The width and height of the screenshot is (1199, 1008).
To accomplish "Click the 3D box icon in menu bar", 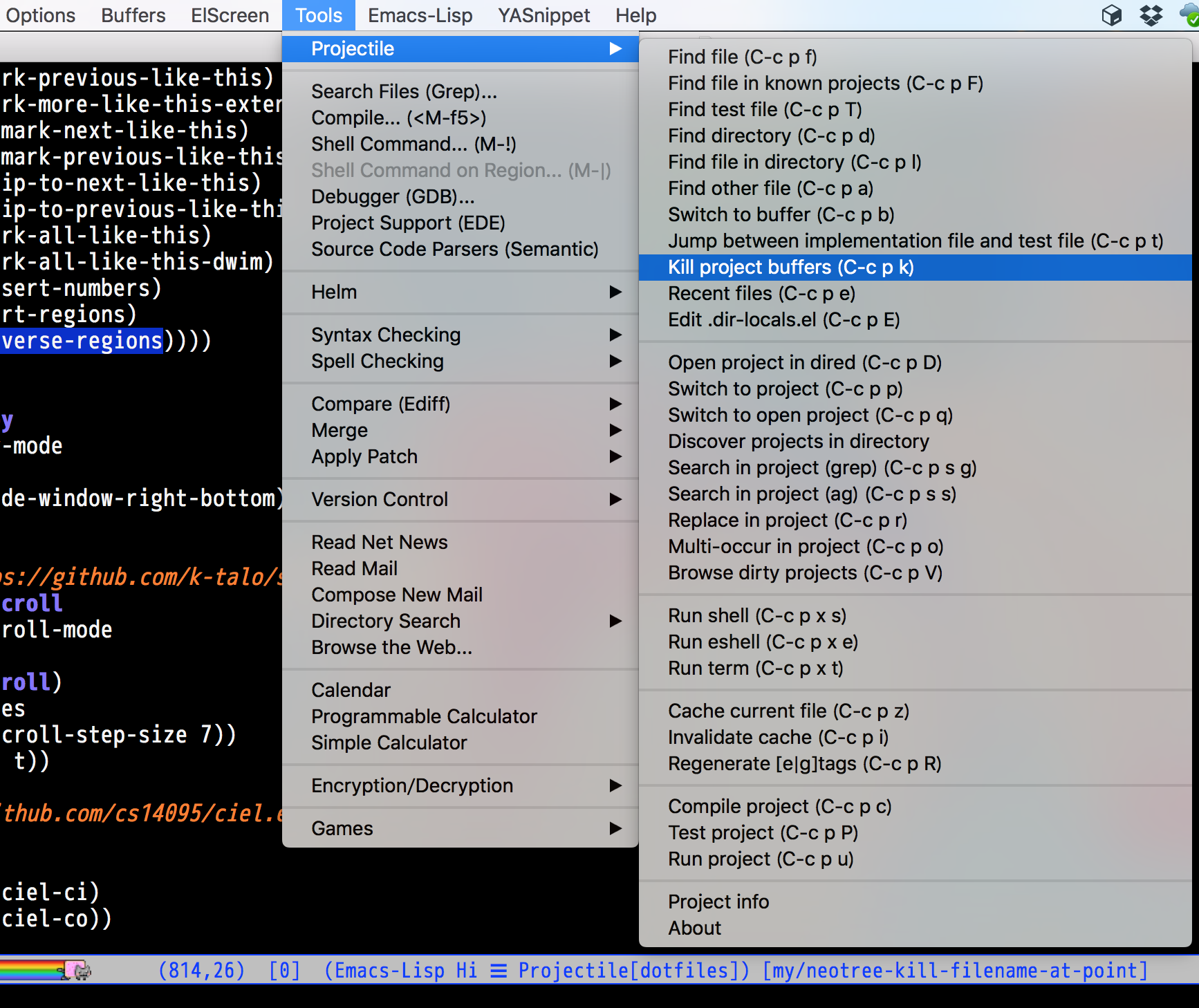I will pyautogui.click(x=1111, y=15).
